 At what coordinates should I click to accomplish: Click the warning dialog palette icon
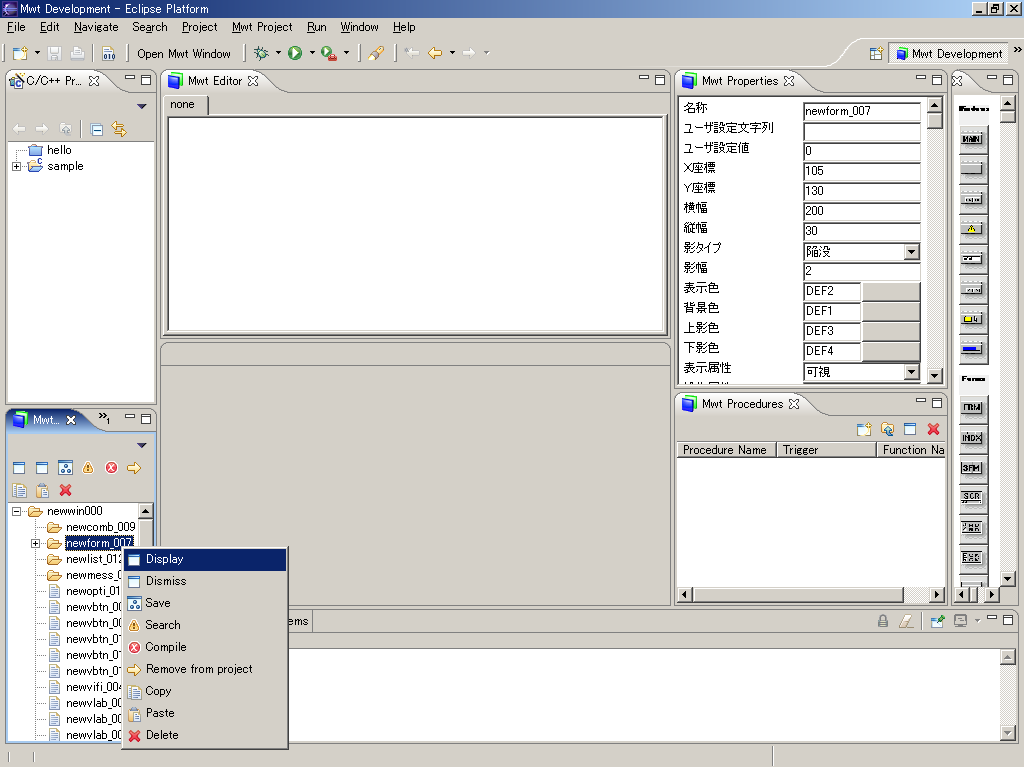[x=972, y=229]
